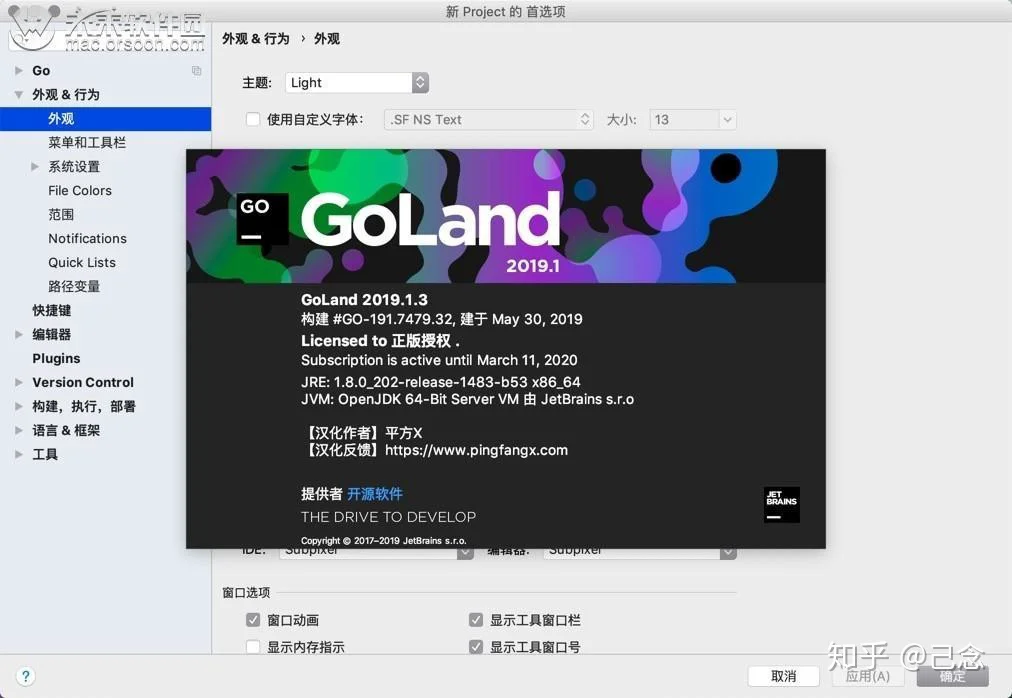Screen dimensions: 1012x698
Task: Click the help question mark icon
Action: coord(25,676)
